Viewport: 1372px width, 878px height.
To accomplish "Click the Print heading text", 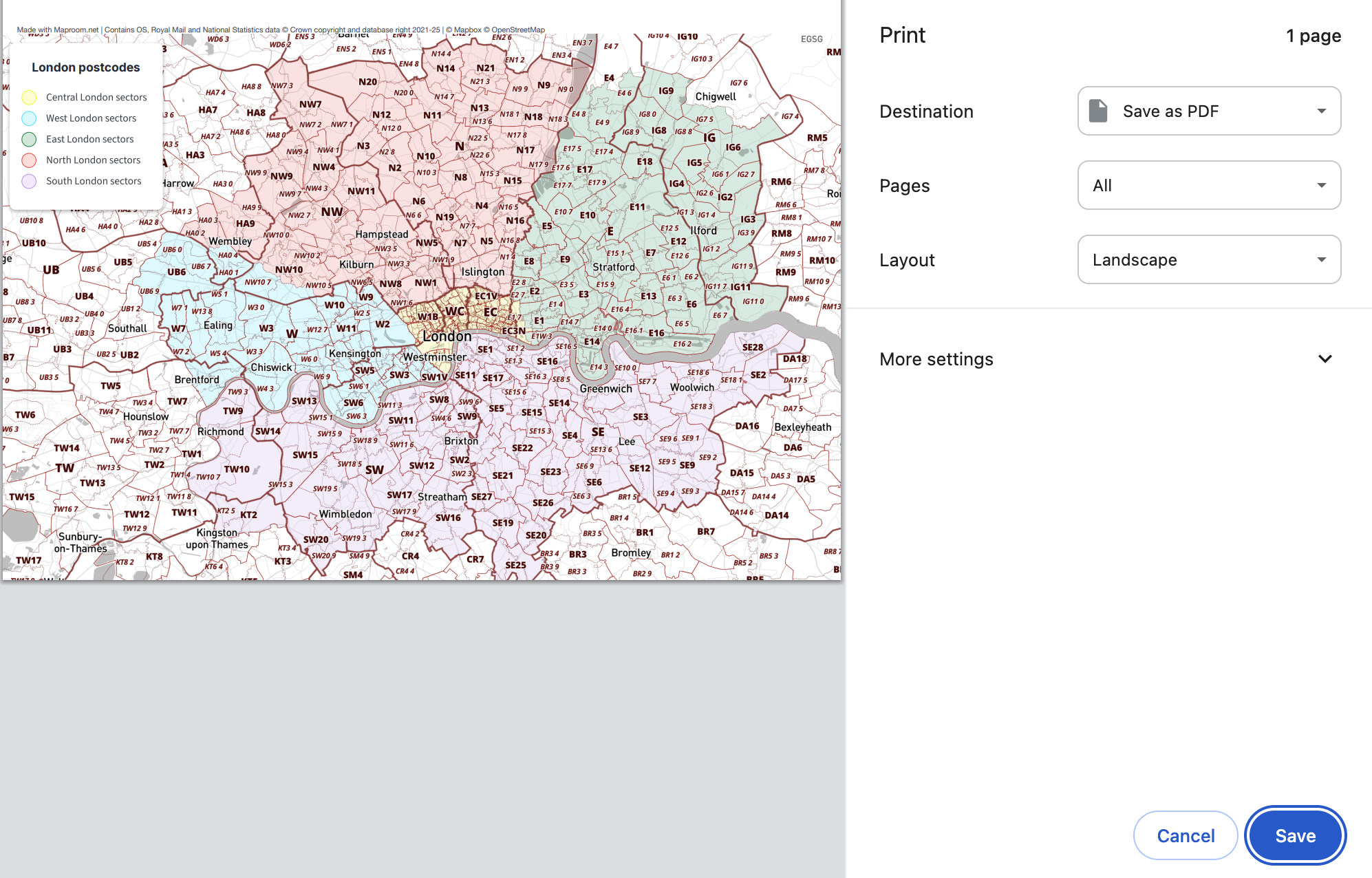I will tap(902, 35).
